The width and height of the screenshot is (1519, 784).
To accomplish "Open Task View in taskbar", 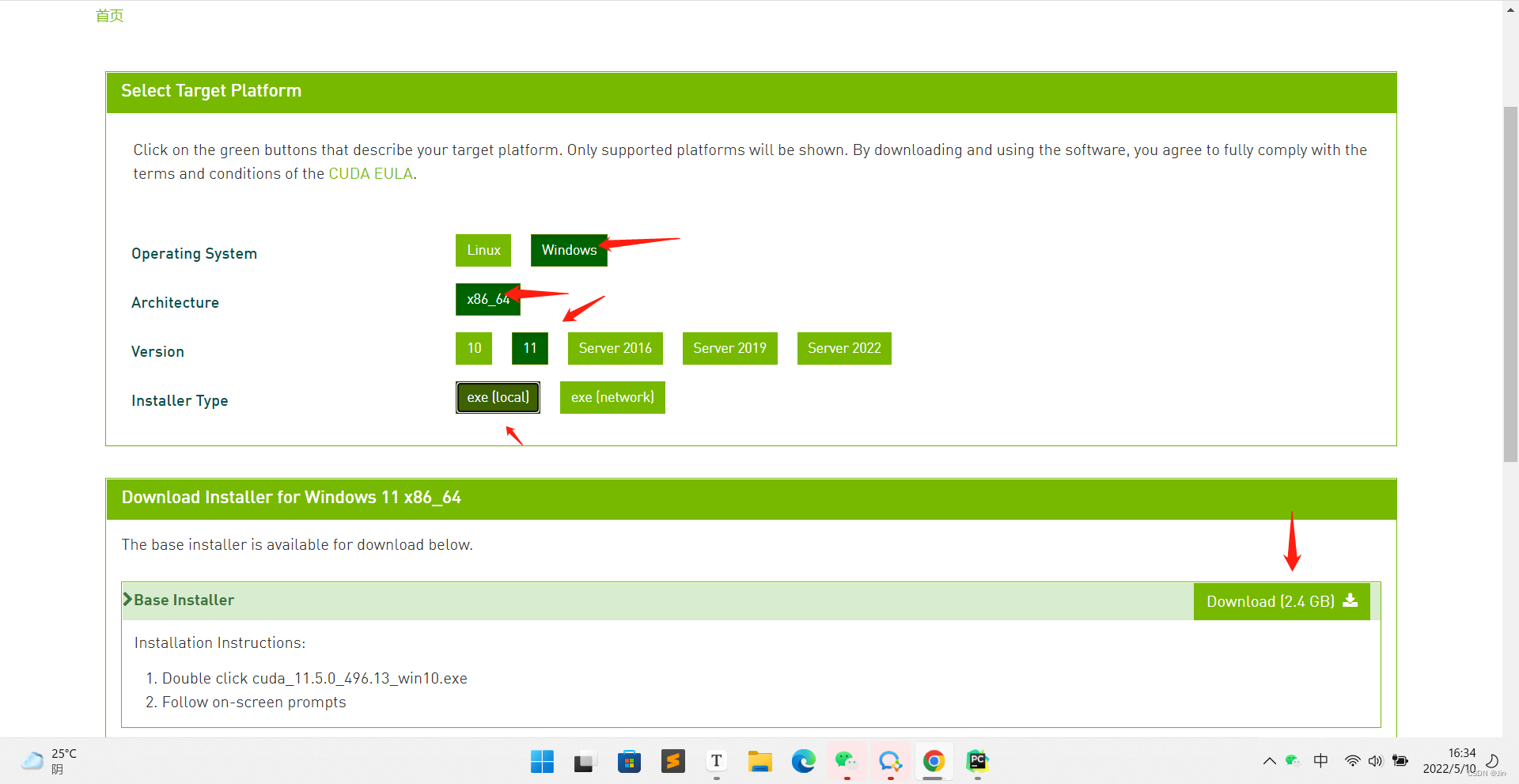I will [584, 761].
